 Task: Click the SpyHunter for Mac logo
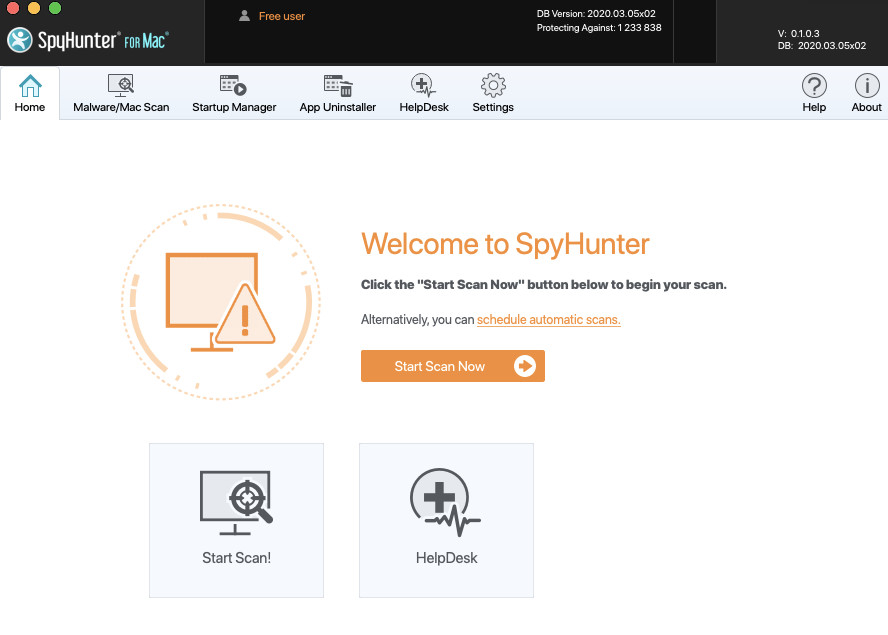pyautogui.click(x=88, y=40)
